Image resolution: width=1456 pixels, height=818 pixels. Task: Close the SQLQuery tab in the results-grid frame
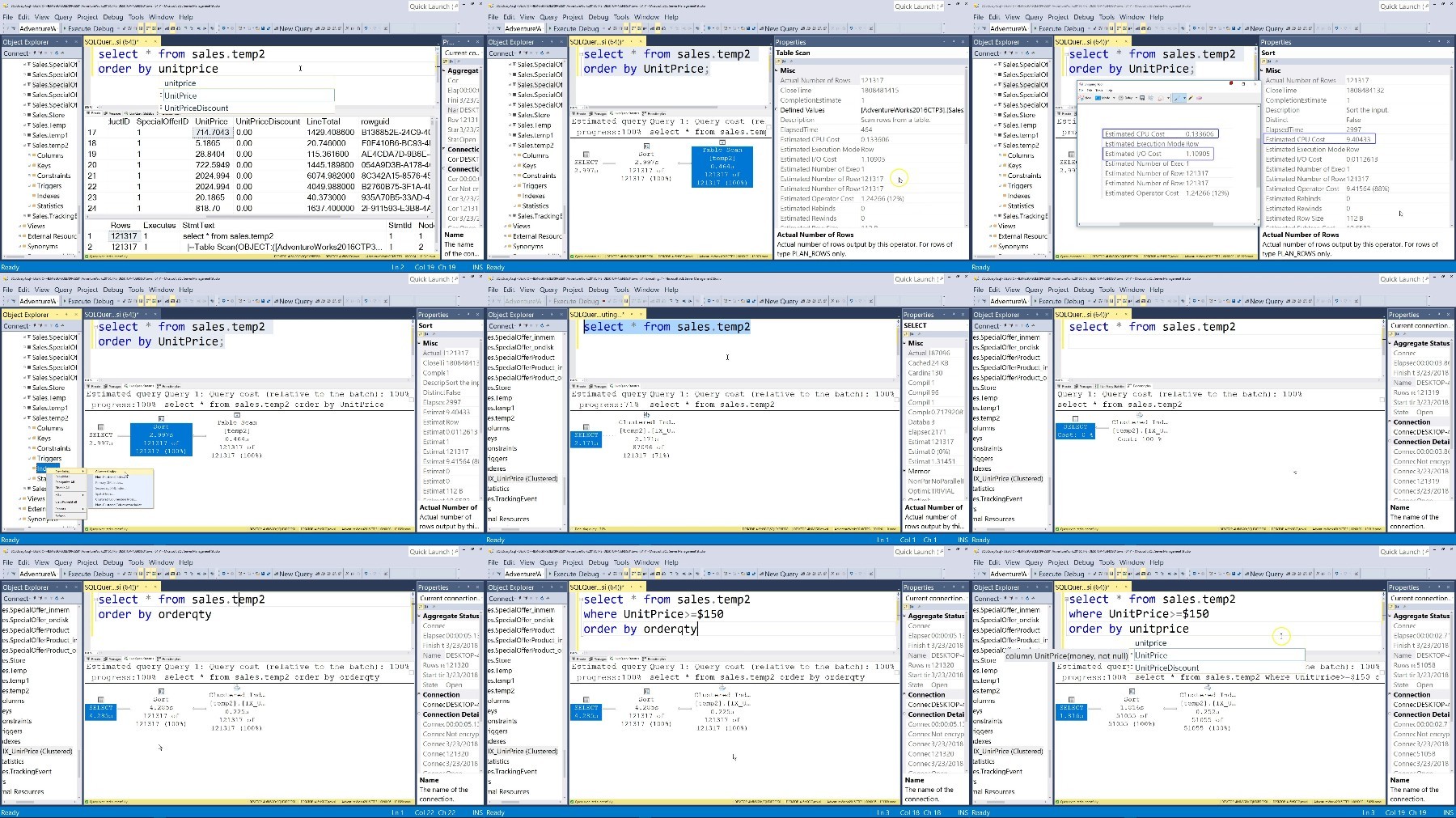click(x=155, y=42)
